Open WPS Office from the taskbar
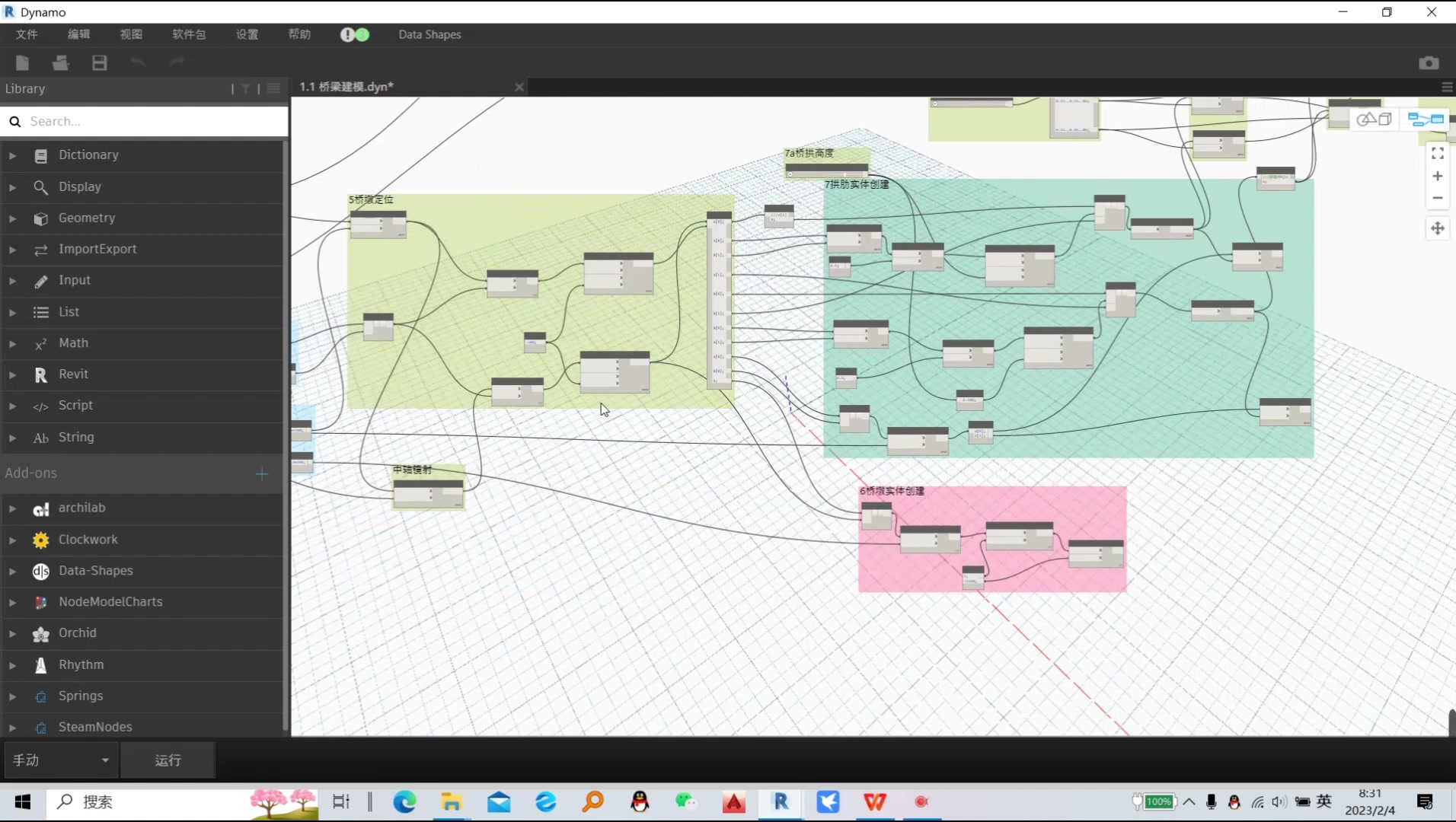Viewport: 1456px width, 822px height. coord(875,801)
